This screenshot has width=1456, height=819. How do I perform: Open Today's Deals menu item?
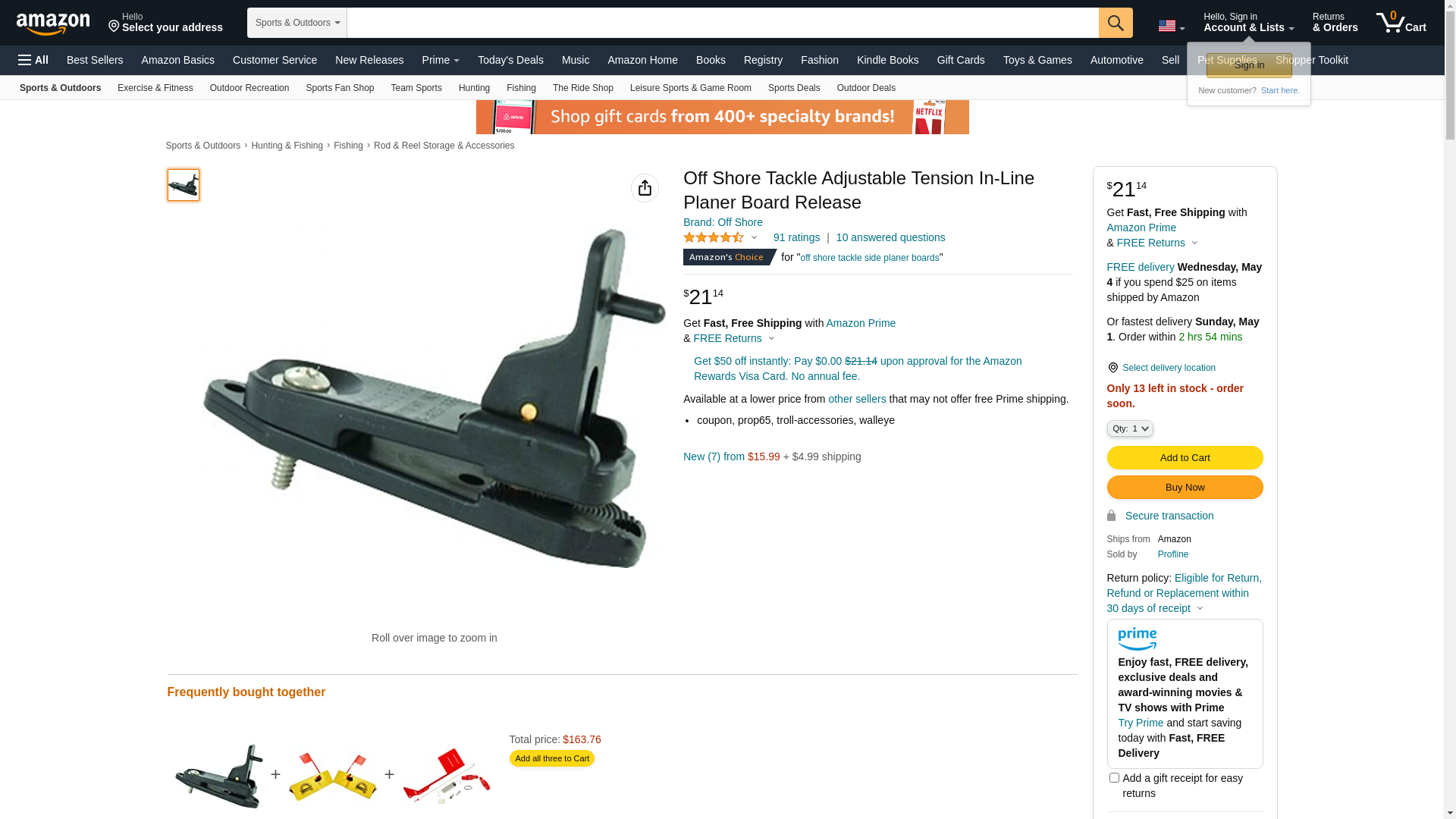click(x=510, y=60)
